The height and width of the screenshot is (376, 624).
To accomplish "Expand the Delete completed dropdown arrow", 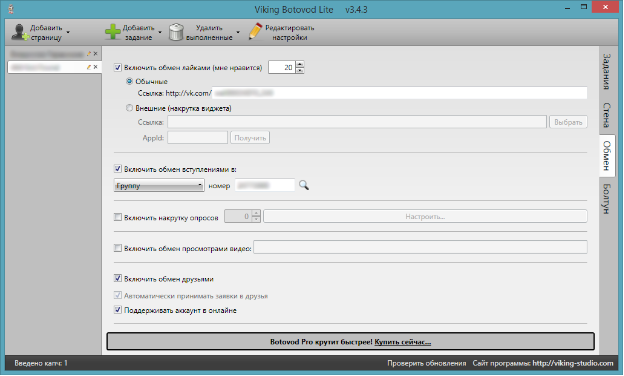I will [x=238, y=33].
